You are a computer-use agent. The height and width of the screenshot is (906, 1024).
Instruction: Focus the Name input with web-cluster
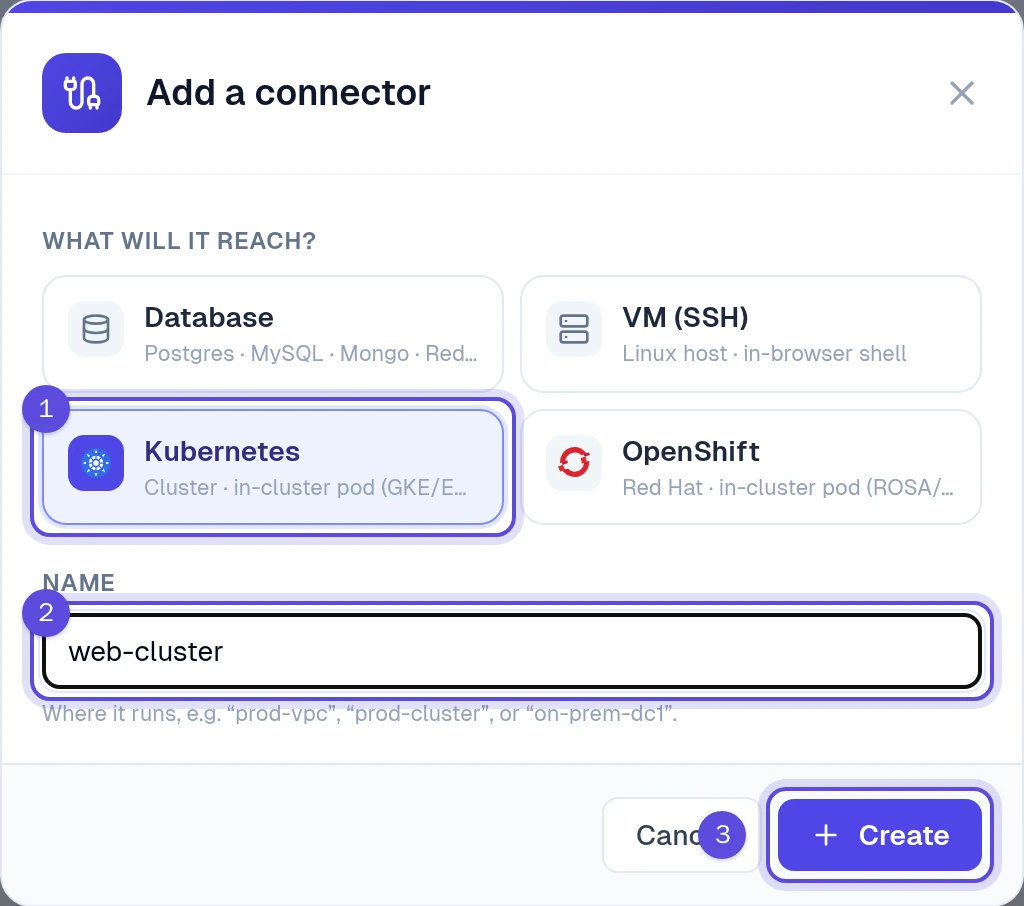point(512,651)
